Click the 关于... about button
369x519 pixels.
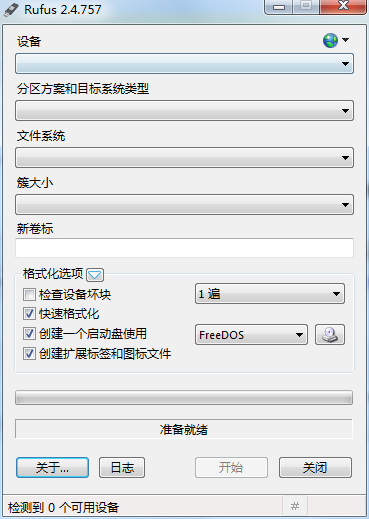pos(52,467)
